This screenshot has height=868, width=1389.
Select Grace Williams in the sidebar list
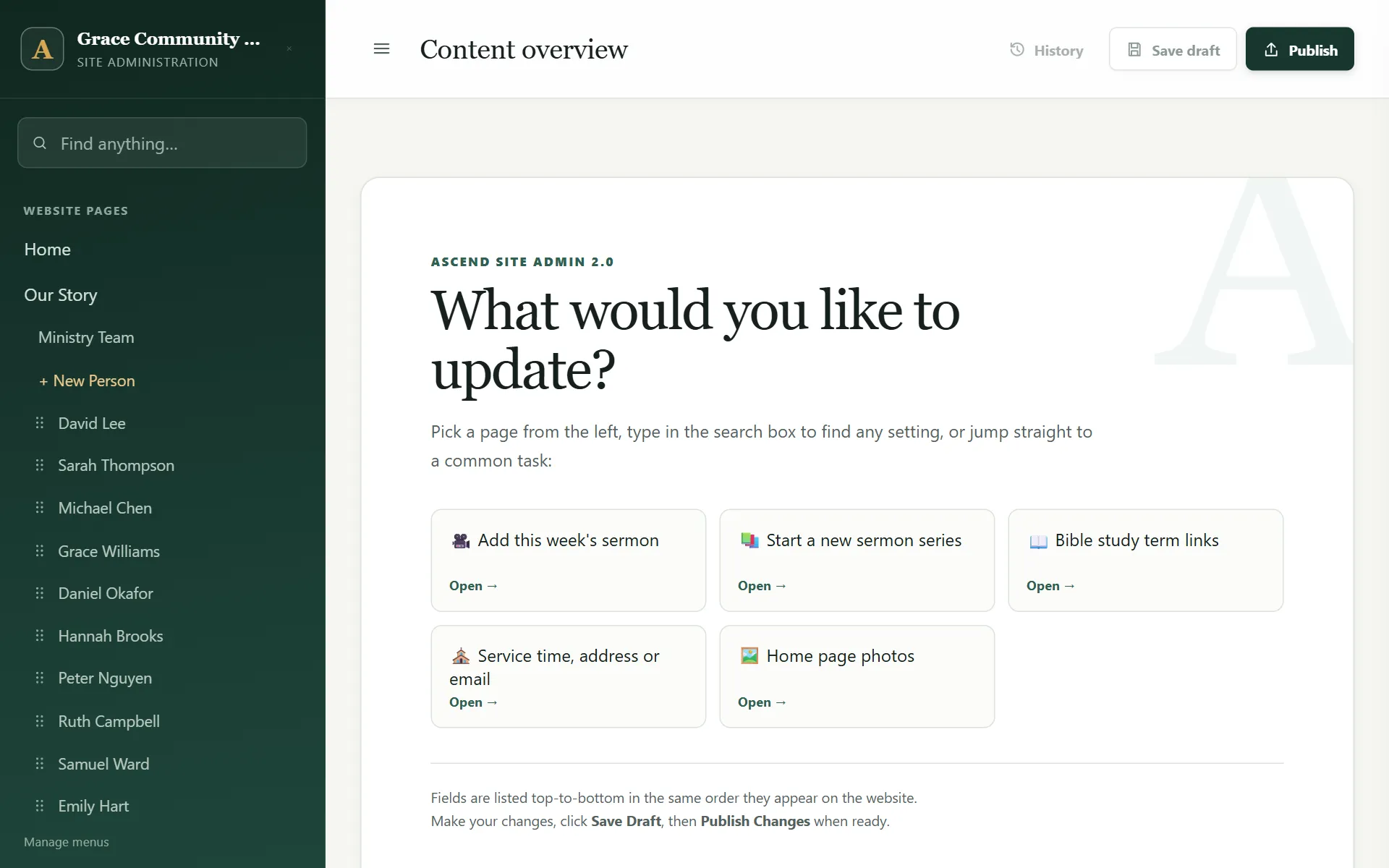coord(109,551)
